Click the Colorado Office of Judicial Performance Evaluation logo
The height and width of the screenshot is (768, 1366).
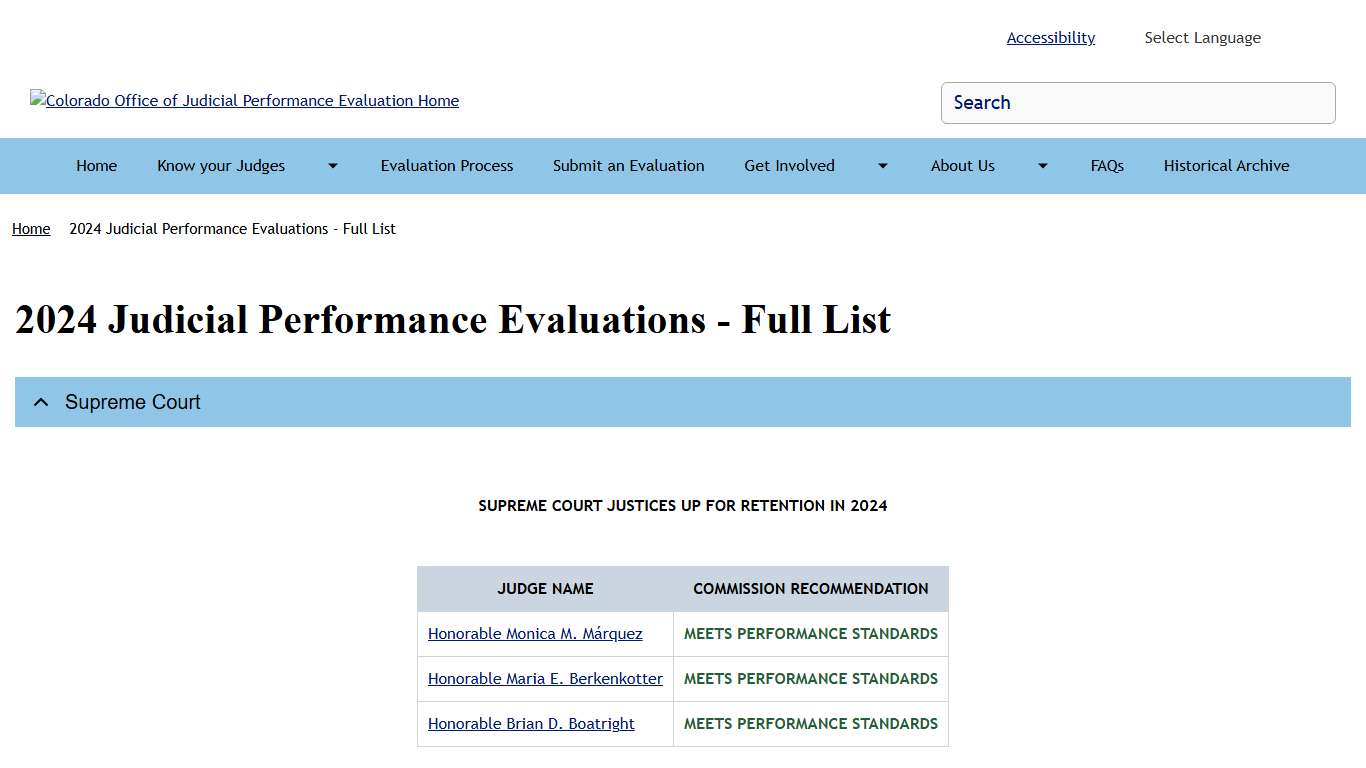click(x=244, y=100)
